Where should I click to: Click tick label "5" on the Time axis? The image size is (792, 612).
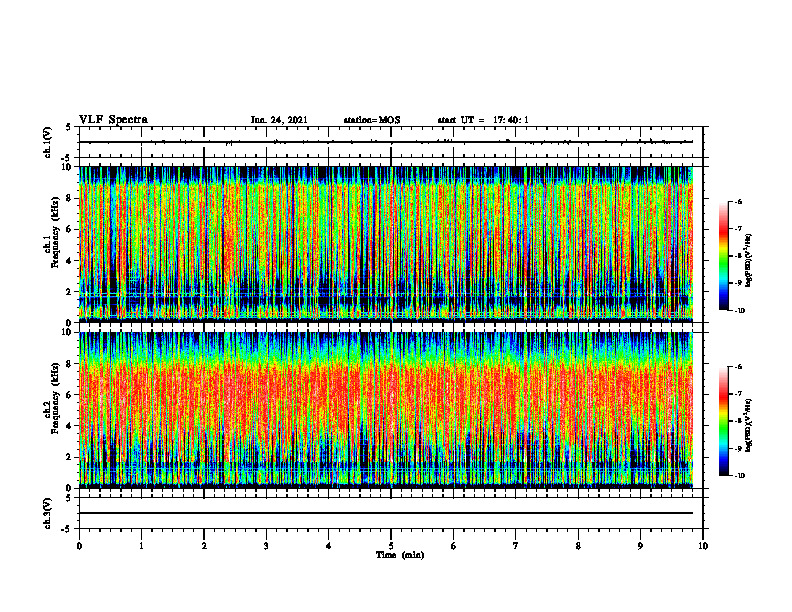[391, 546]
